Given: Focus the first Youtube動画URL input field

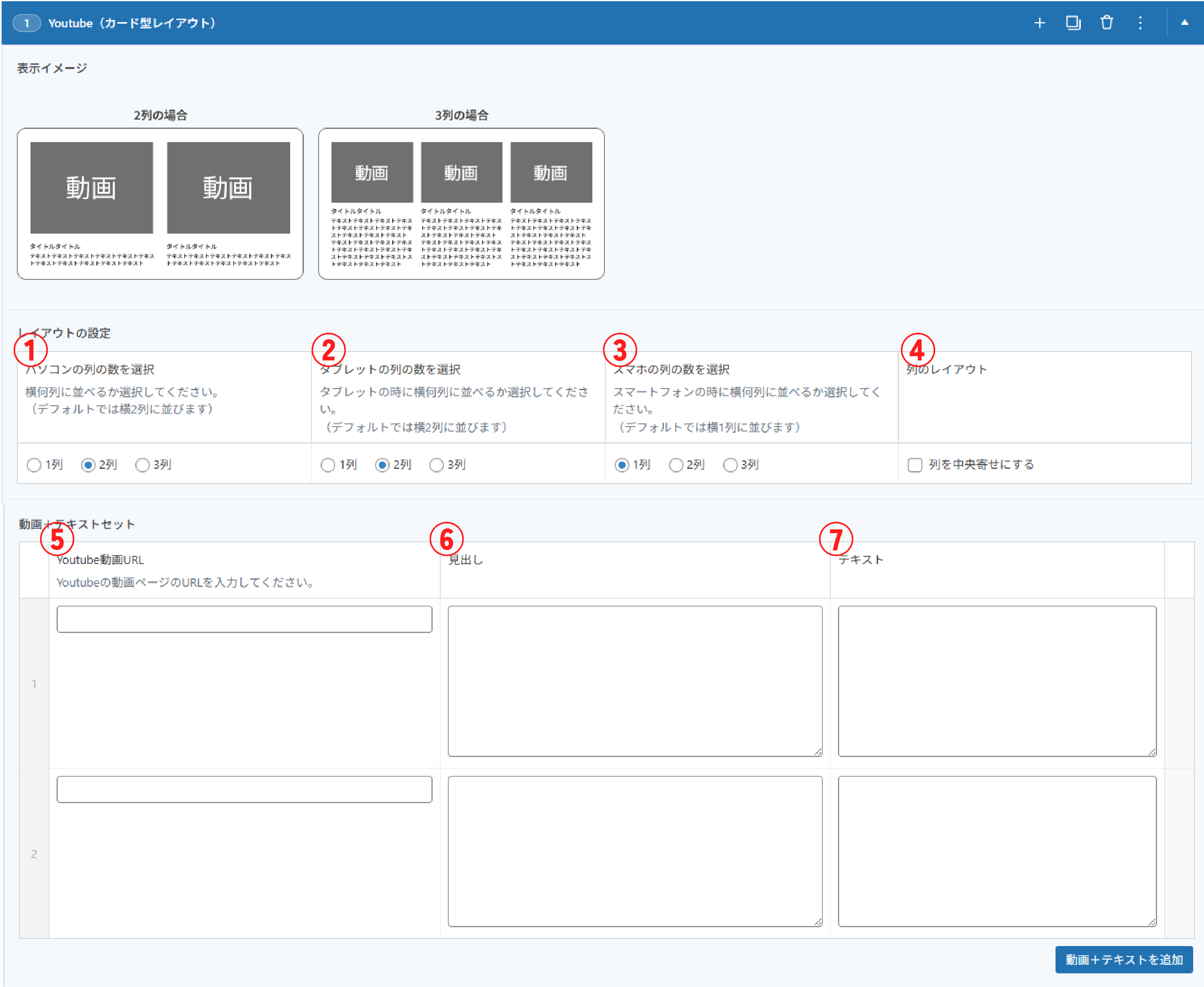Looking at the screenshot, I should click(244, 619).
